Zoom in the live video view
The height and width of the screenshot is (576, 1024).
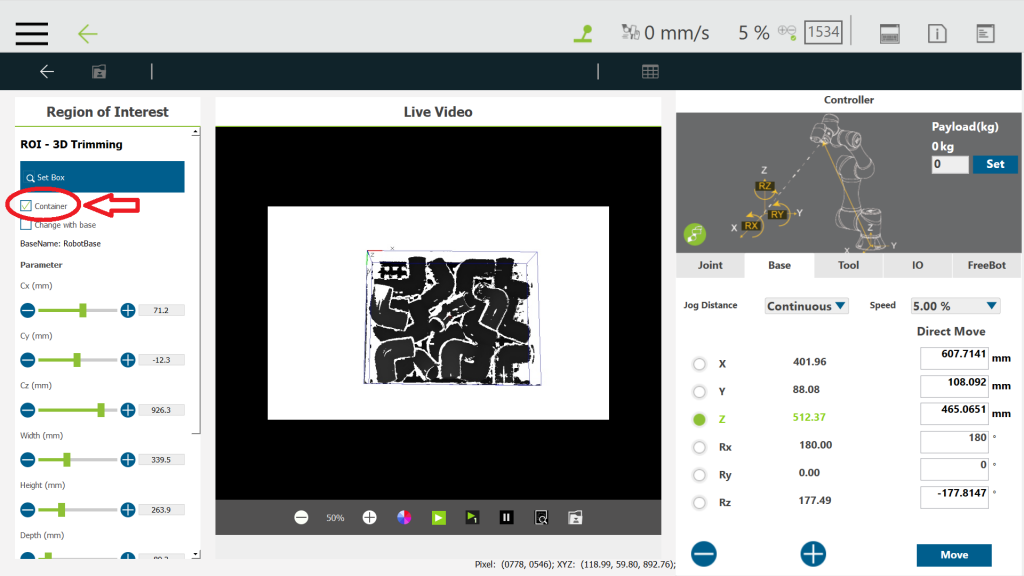(x=369, y=517)
